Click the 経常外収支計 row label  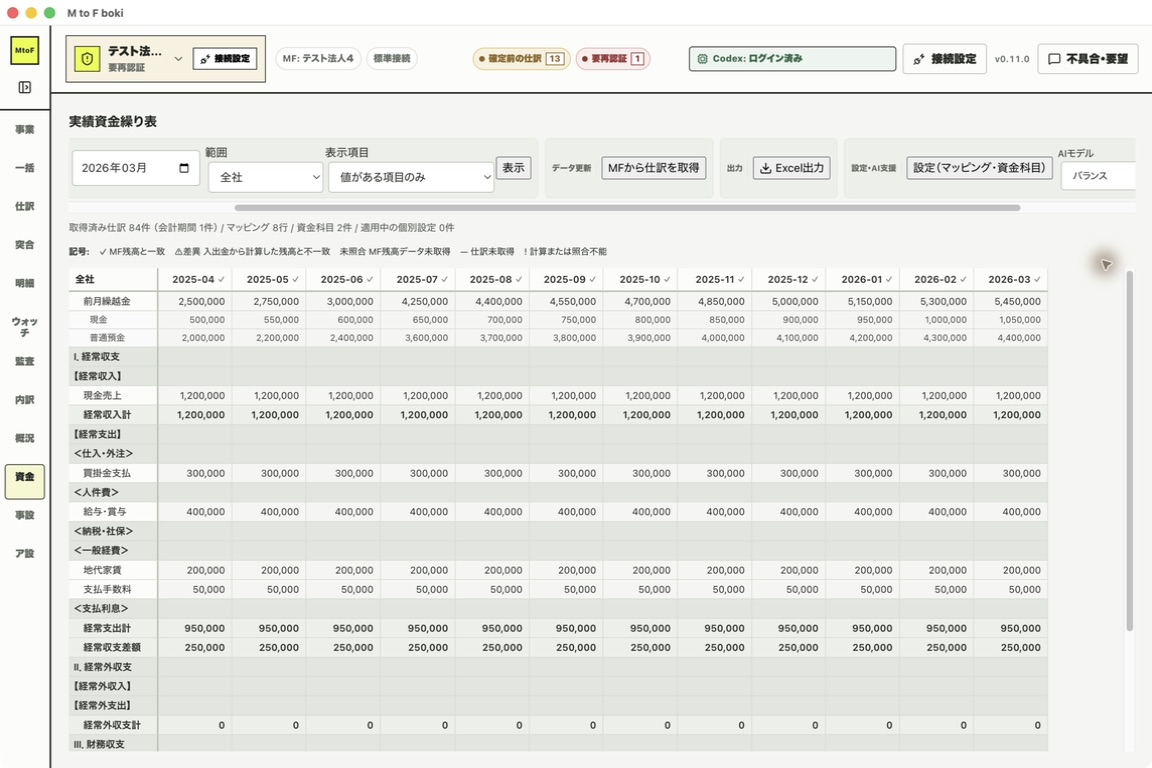pos(112,725)
